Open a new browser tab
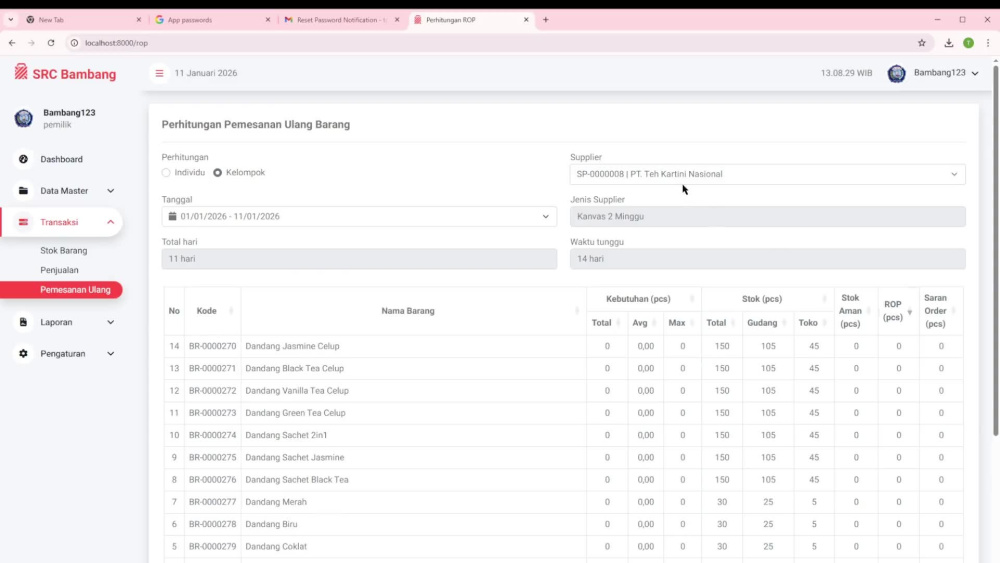1000x563 pixels. (546, 20)
